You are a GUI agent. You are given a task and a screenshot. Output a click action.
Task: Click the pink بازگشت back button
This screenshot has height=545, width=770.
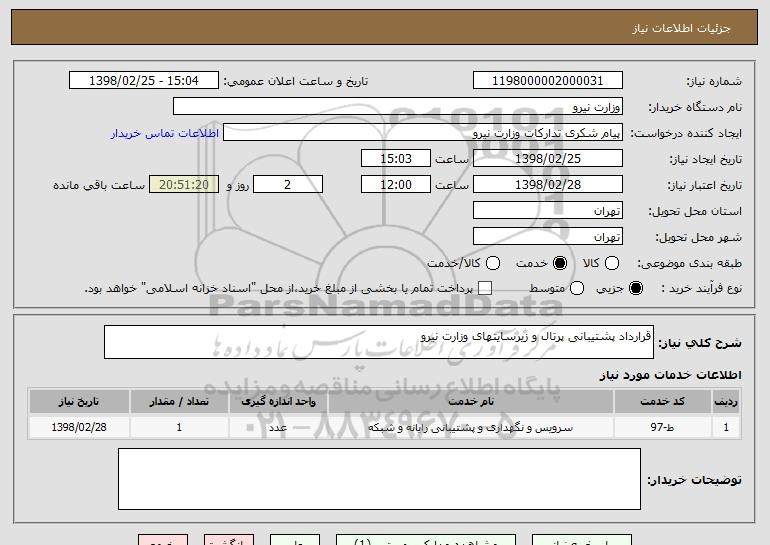(x=229, y=540)
